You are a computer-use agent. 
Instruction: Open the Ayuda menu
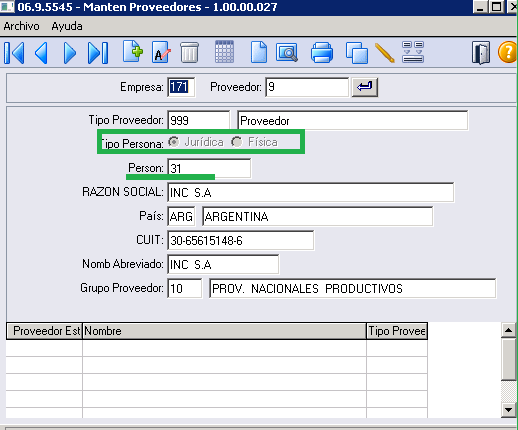67,26
